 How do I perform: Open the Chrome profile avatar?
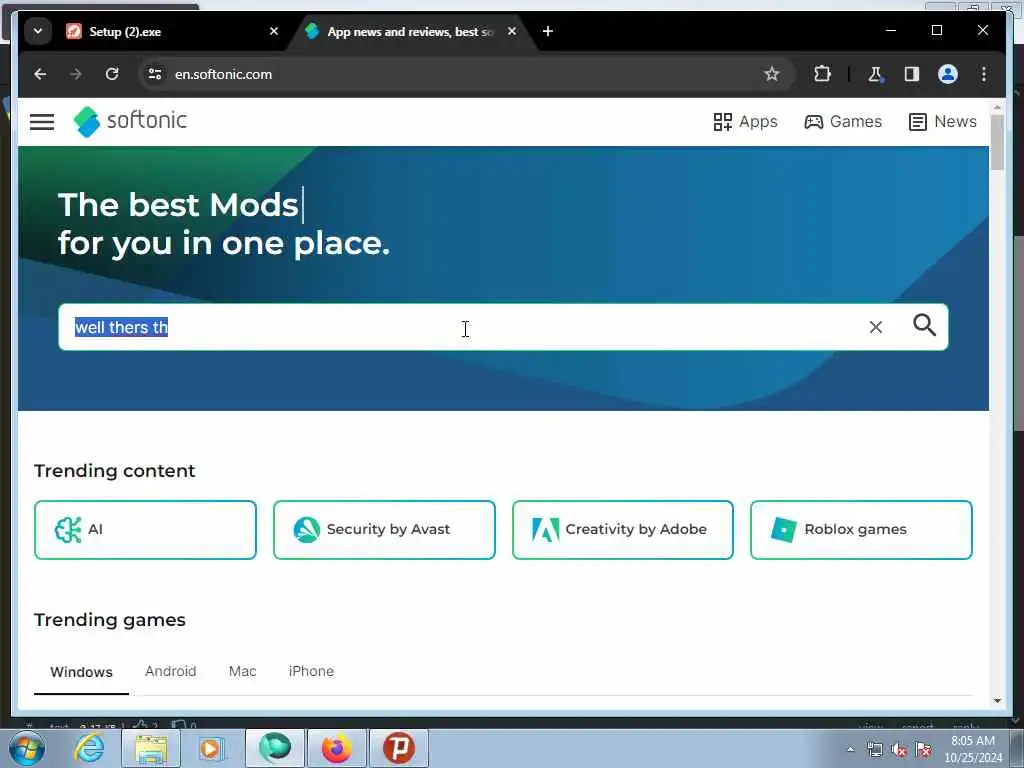tap(948, 74)
